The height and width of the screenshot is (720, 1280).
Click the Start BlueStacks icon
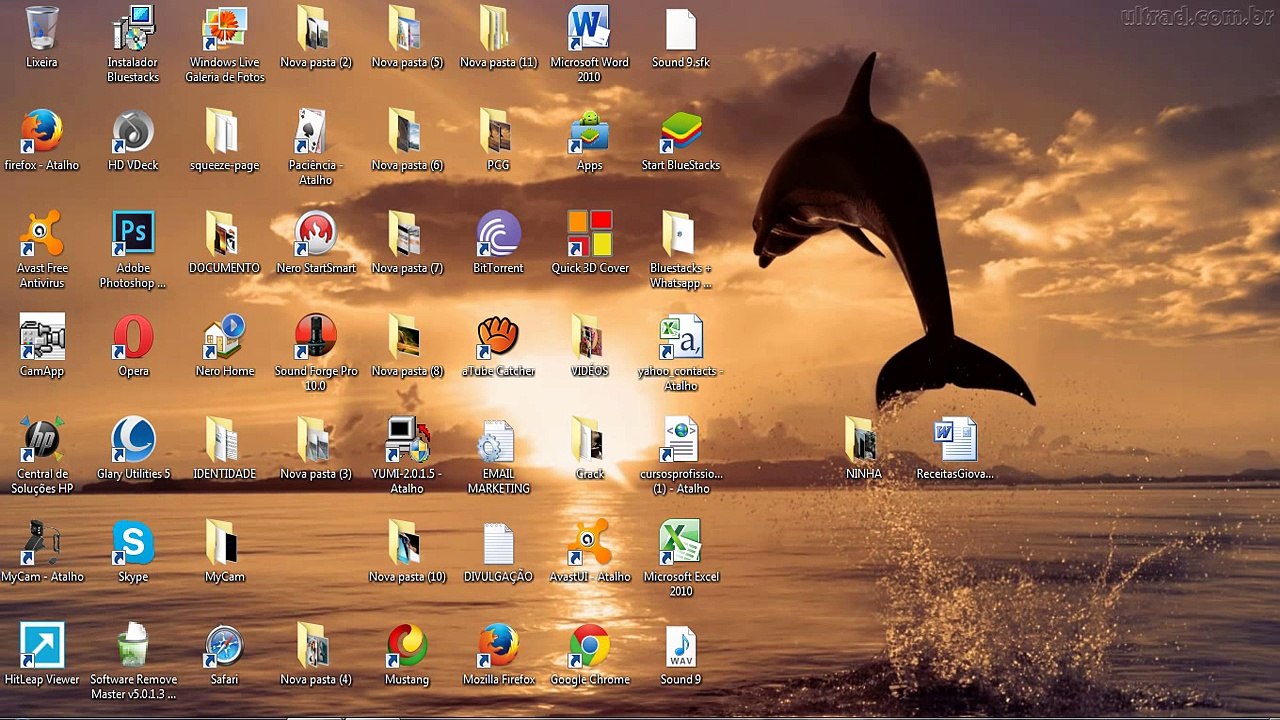pos(681,132)
